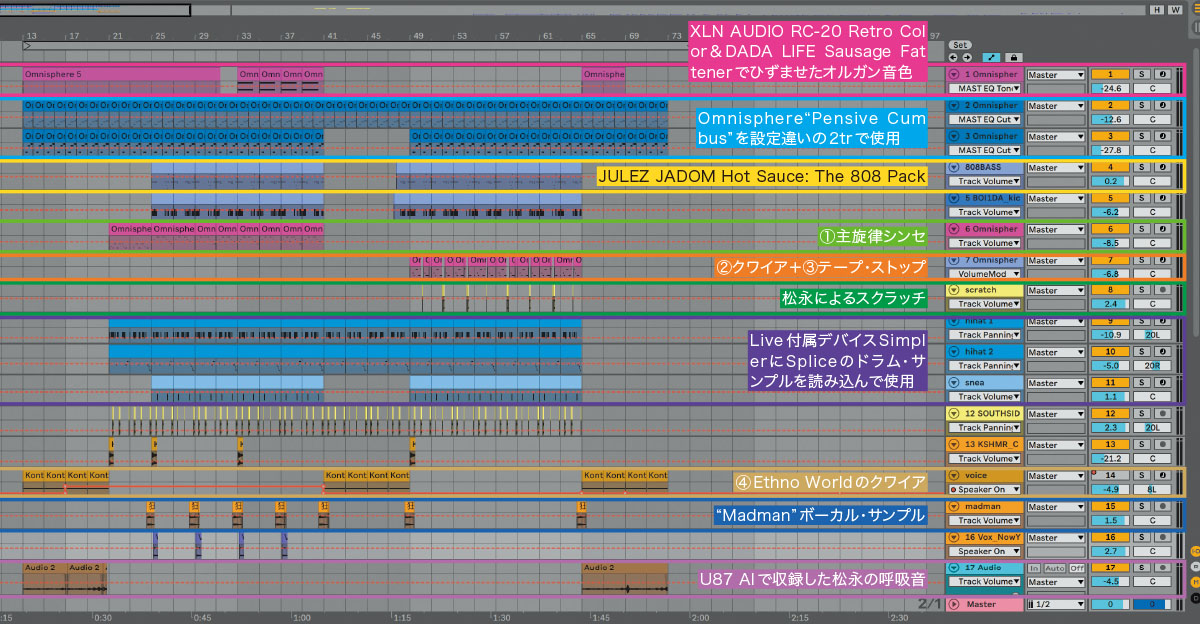Arm the 808BASS track for recording

(x=1163, y=167)
